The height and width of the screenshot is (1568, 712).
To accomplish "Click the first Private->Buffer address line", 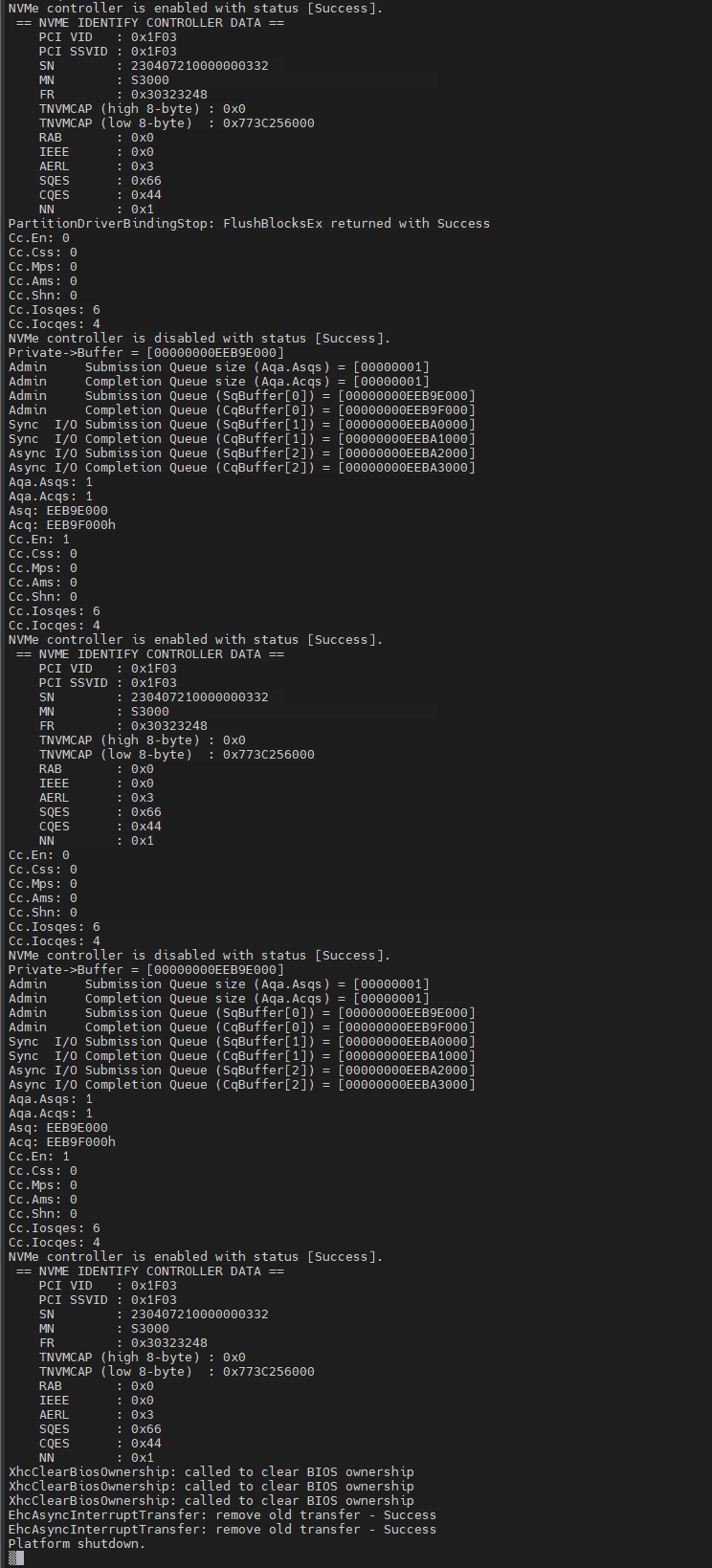I will [x=145, y=353].
